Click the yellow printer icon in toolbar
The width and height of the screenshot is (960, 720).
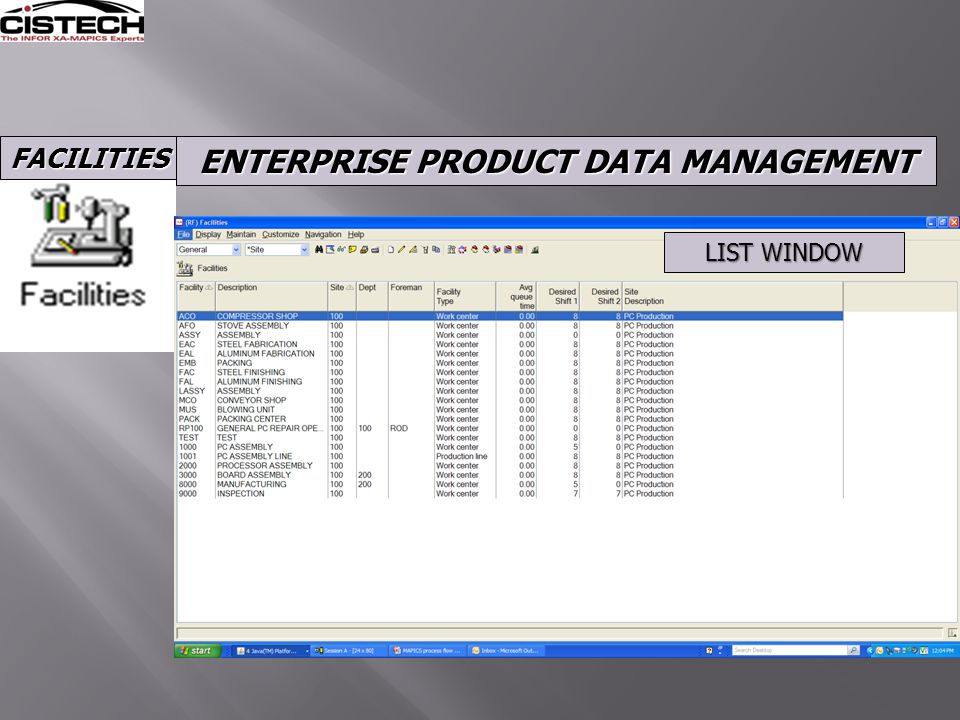tap(364, 249)
